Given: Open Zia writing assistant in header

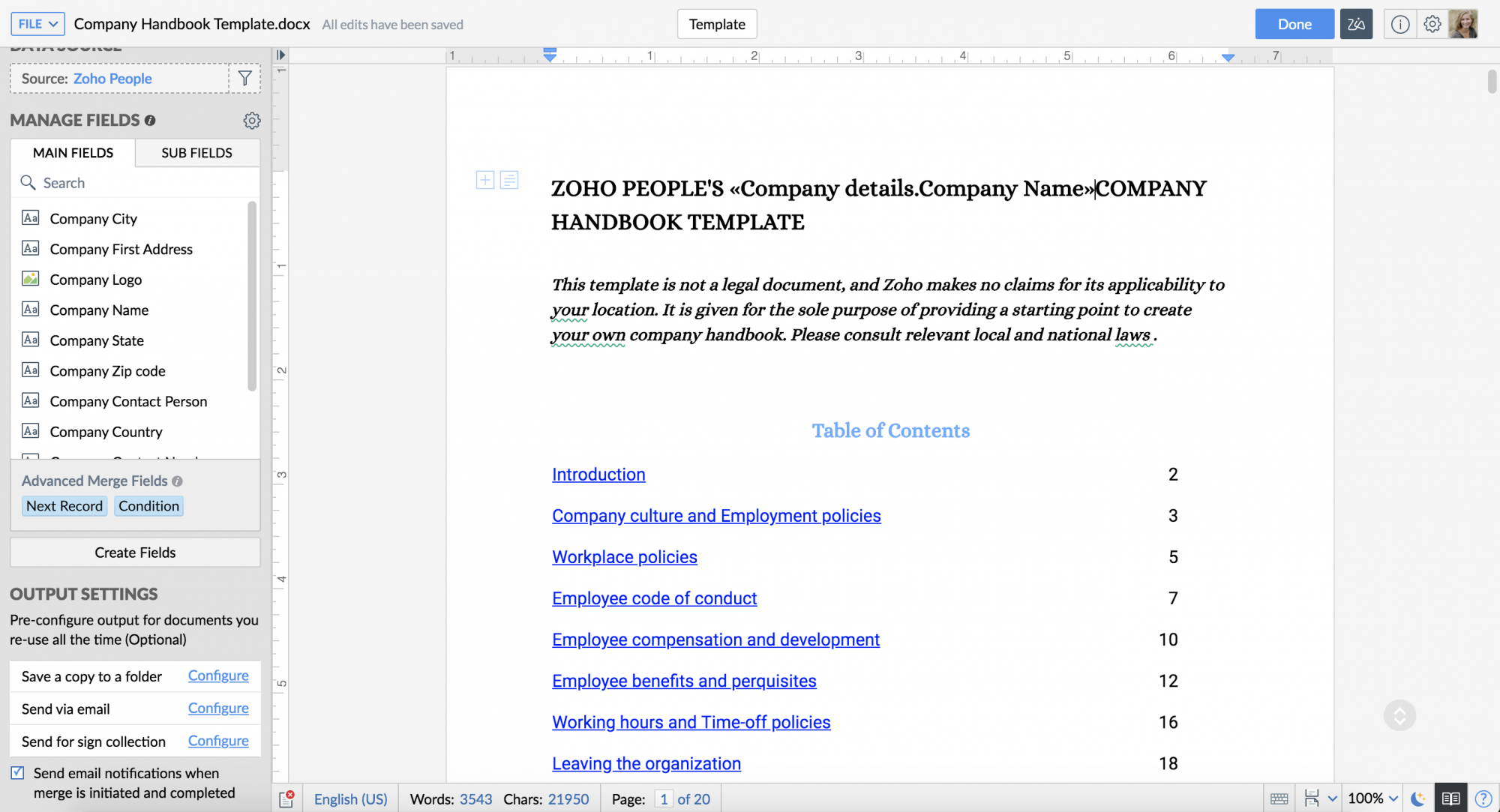Looking at the screenshot, I should [1356, 24].
